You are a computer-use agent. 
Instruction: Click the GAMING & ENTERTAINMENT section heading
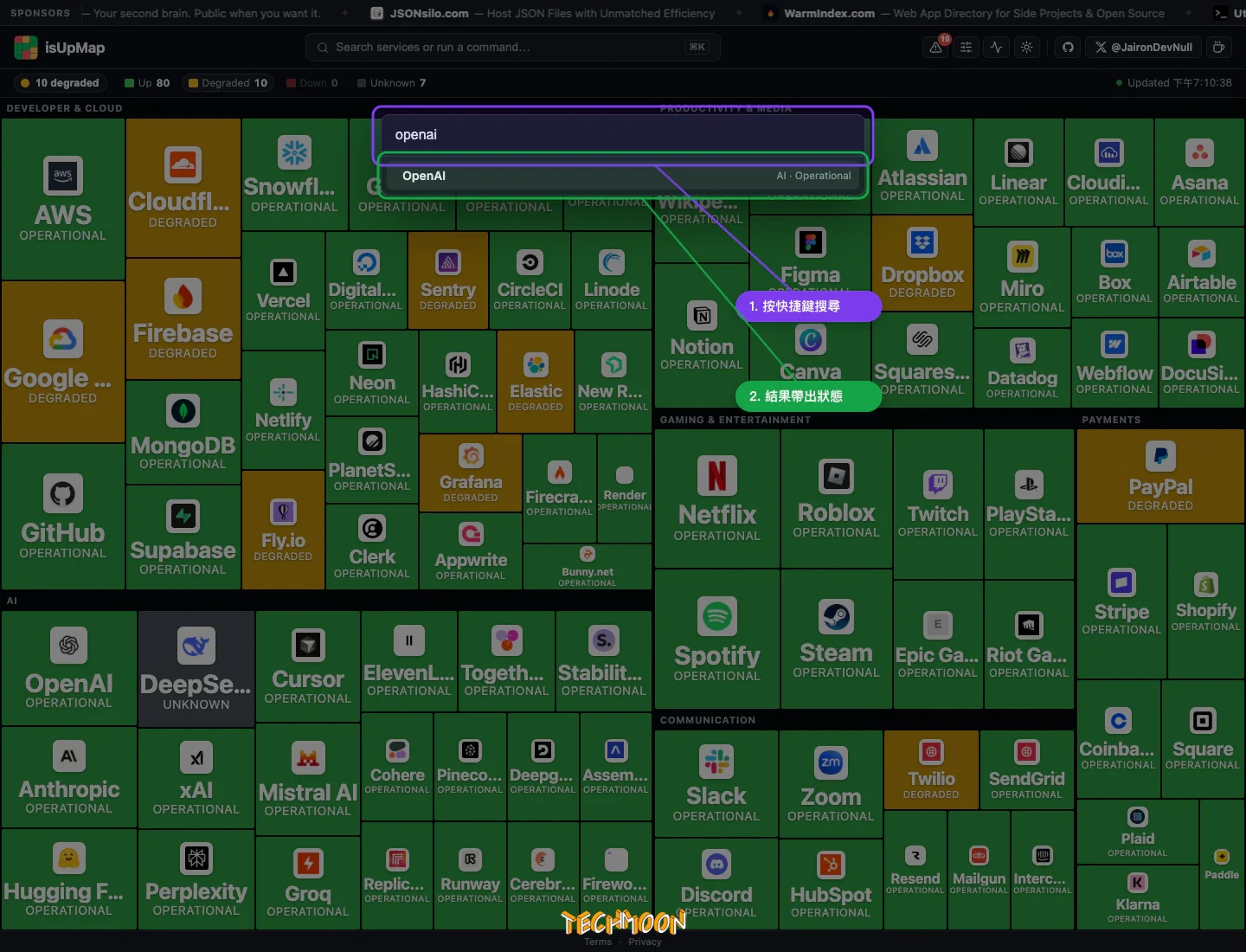735,420
